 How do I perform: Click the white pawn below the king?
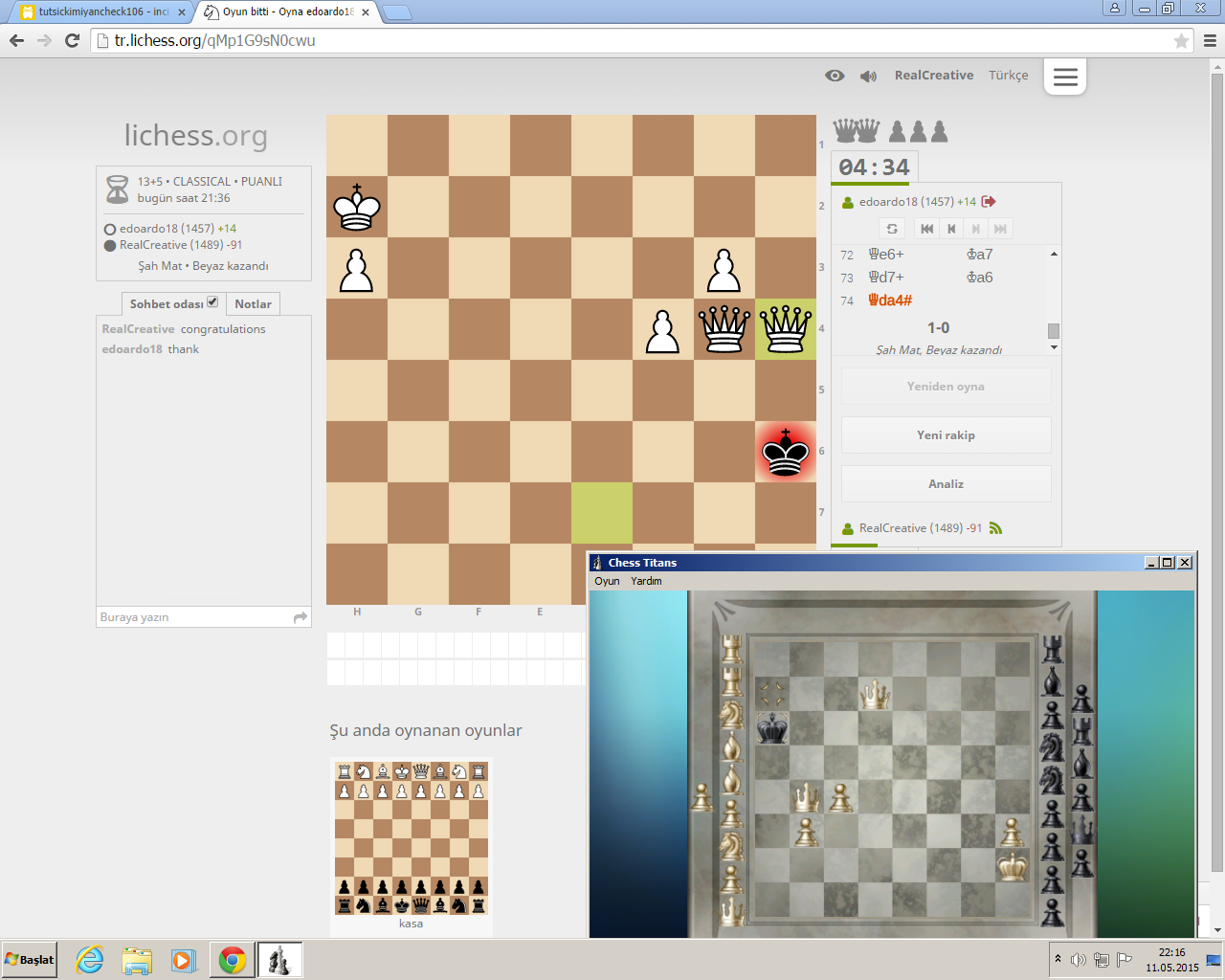tap(357, 270)
